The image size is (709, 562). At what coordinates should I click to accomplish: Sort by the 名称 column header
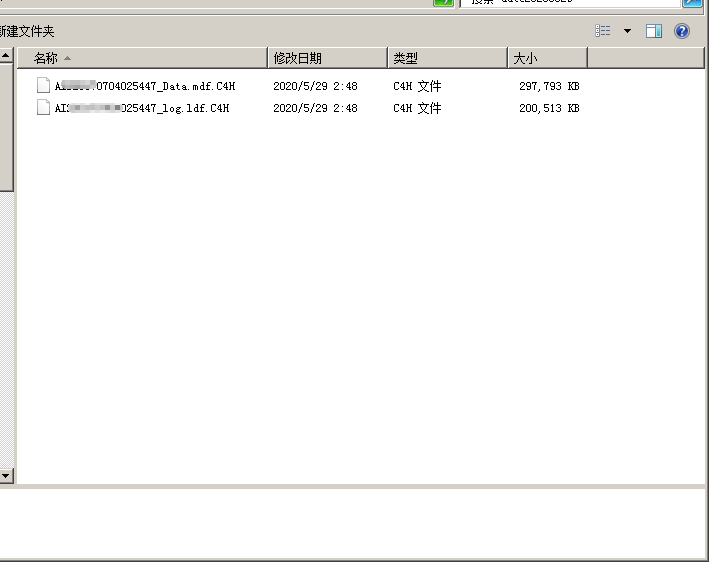(142, 58)
